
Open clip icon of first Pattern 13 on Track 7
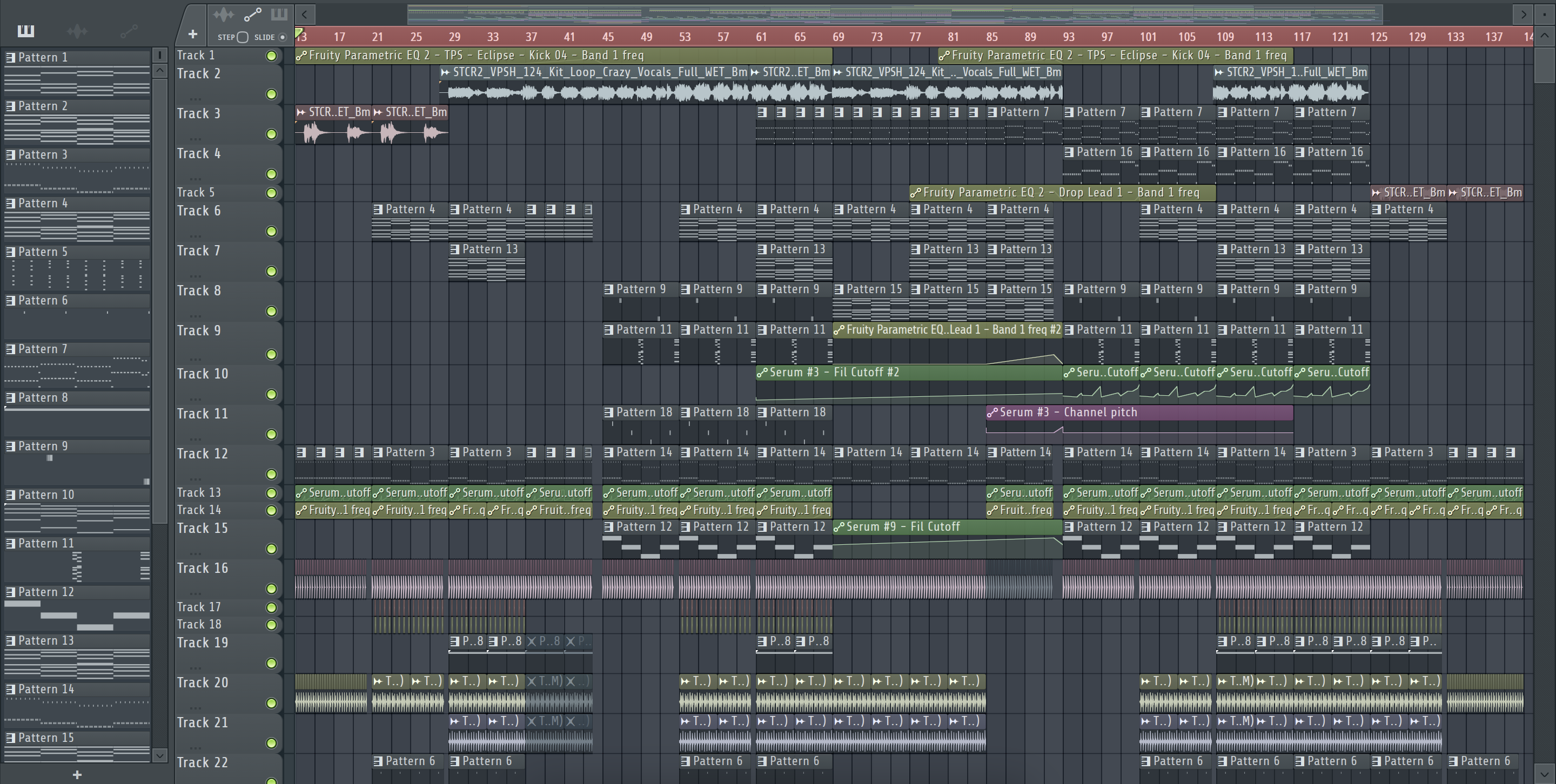pos(455,249)
